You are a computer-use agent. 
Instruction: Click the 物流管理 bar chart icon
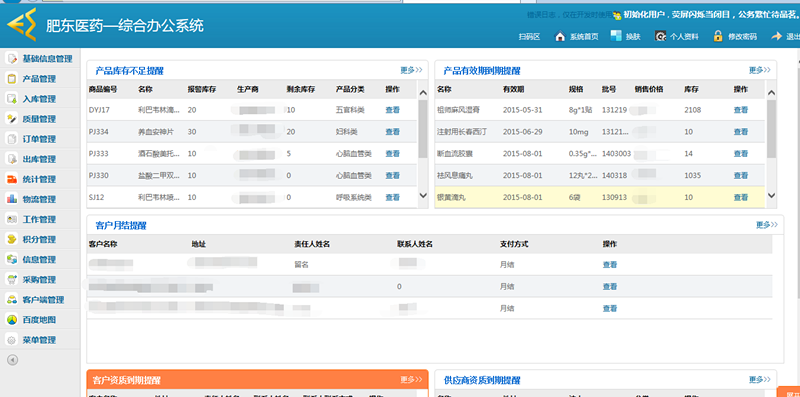coord(11,199)
